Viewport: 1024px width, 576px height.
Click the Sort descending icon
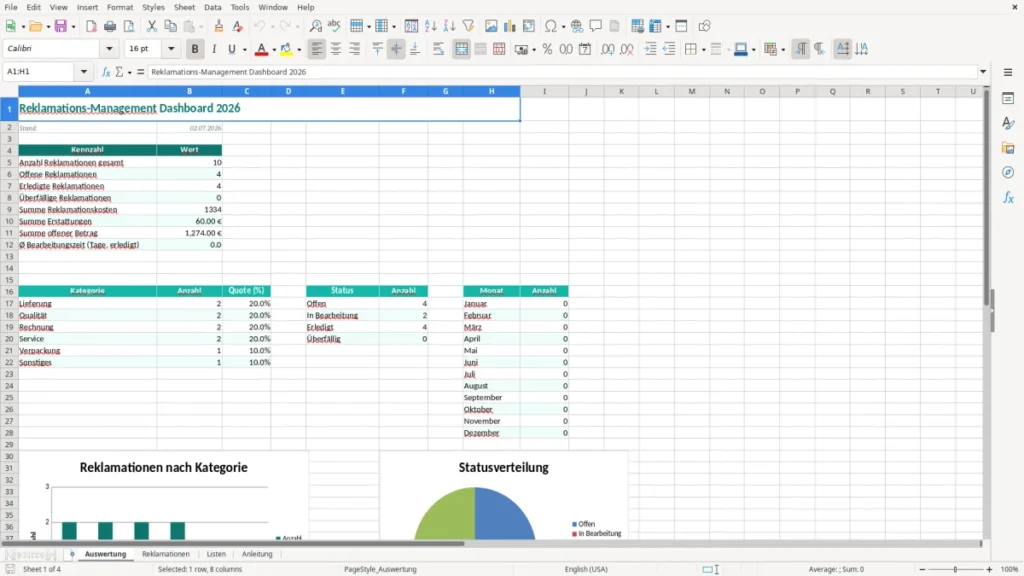click(x=449, y=26)
